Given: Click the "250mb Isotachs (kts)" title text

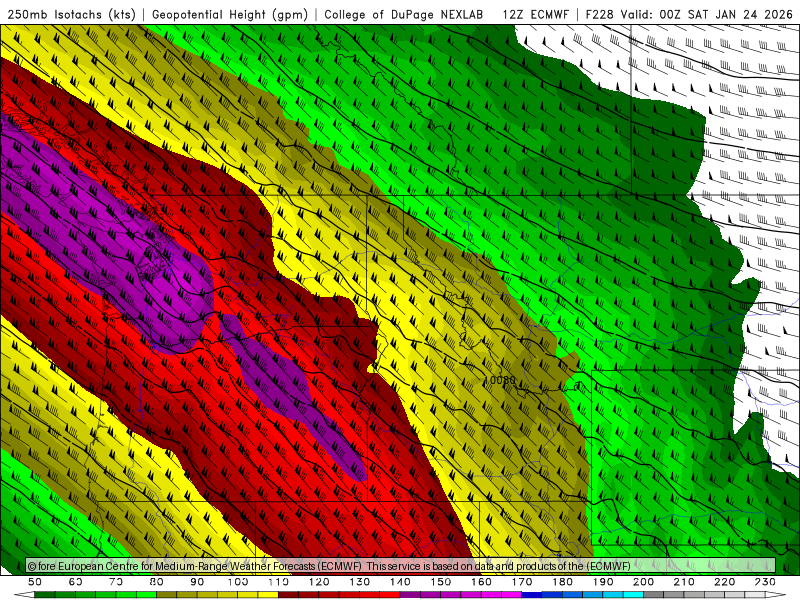Looking at the screenshot, I should click(x=71, y=14).
